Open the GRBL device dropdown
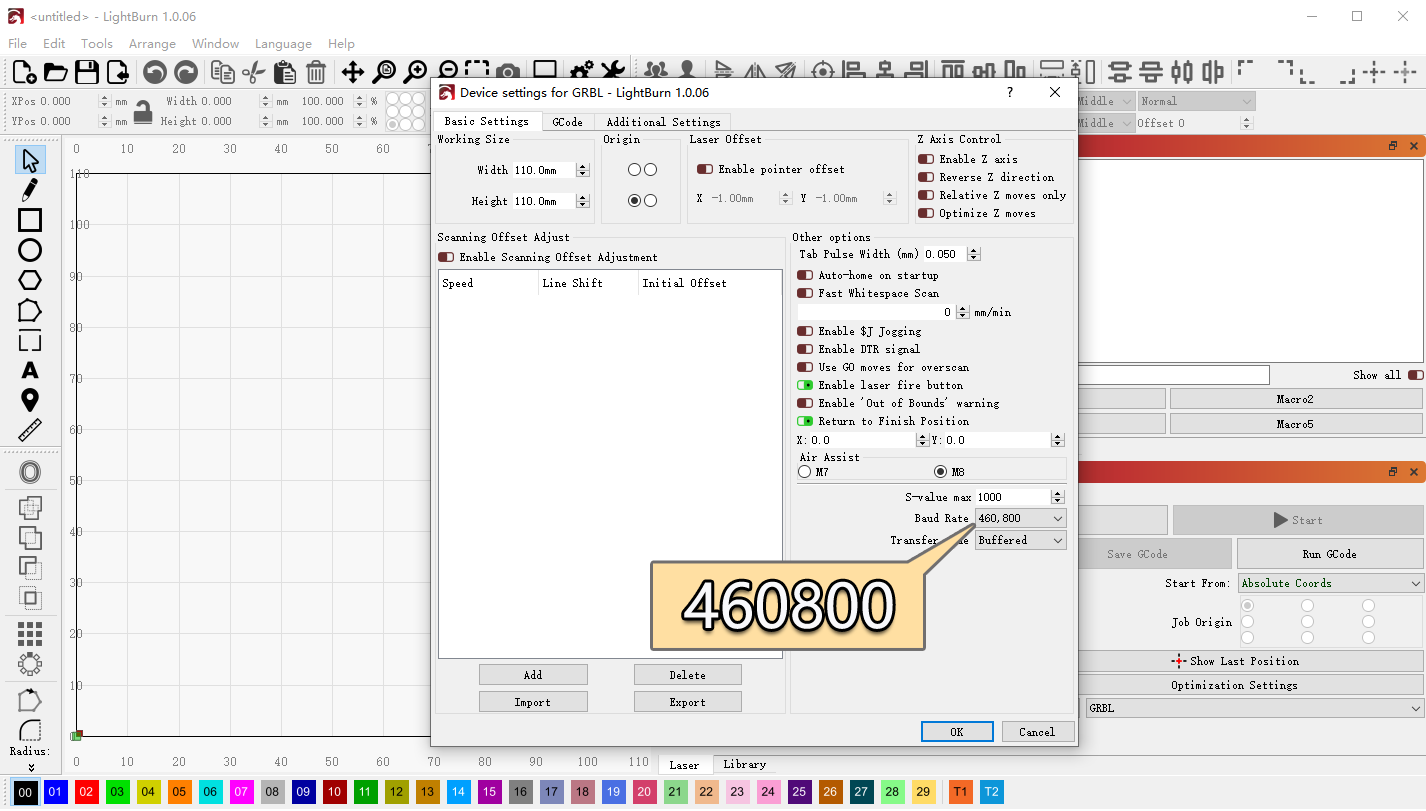The image size is (1426, 811). tap(1255, 708)
